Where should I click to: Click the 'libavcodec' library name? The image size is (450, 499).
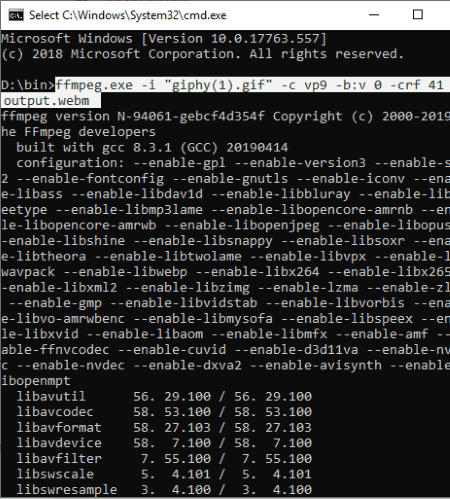point(55,412)
